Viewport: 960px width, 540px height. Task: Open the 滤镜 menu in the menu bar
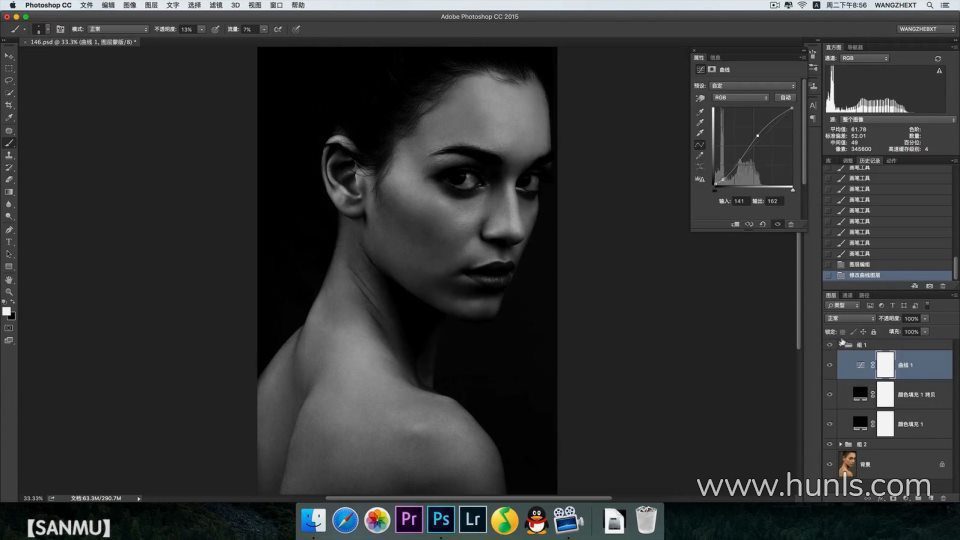tap(216, 5)
